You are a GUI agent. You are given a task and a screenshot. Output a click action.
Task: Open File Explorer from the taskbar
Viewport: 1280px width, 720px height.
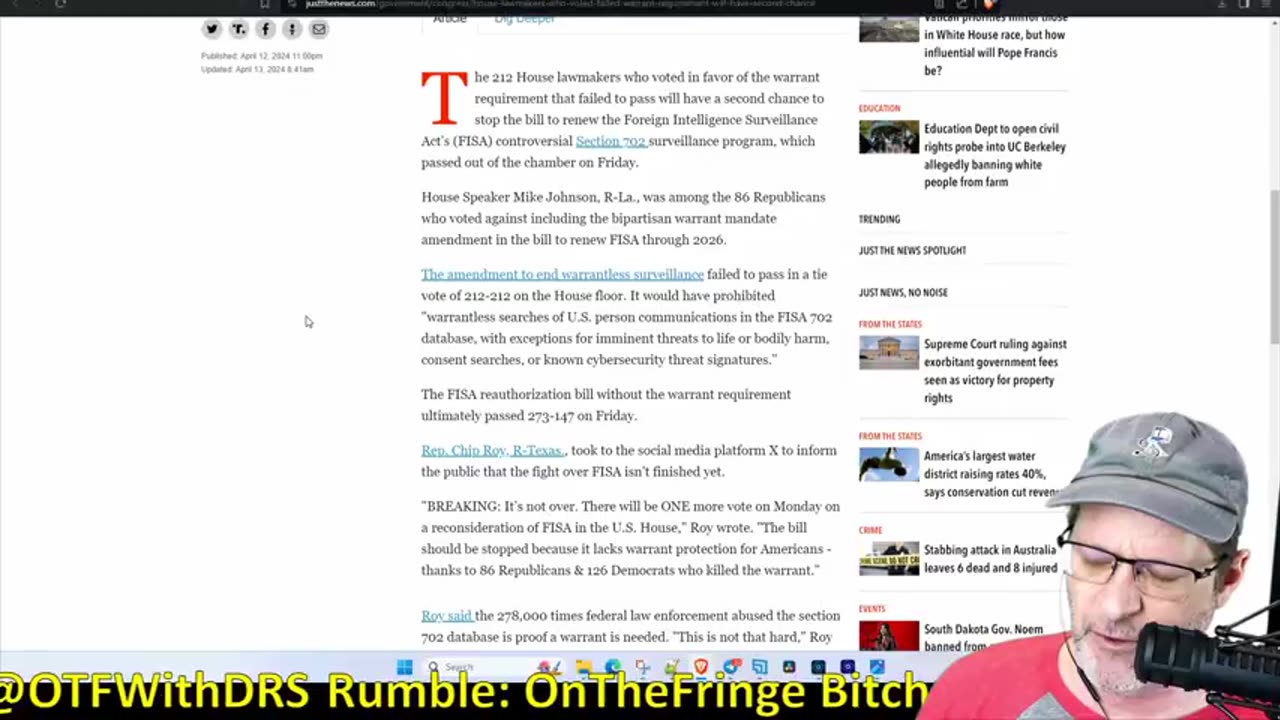coord(584,667)
